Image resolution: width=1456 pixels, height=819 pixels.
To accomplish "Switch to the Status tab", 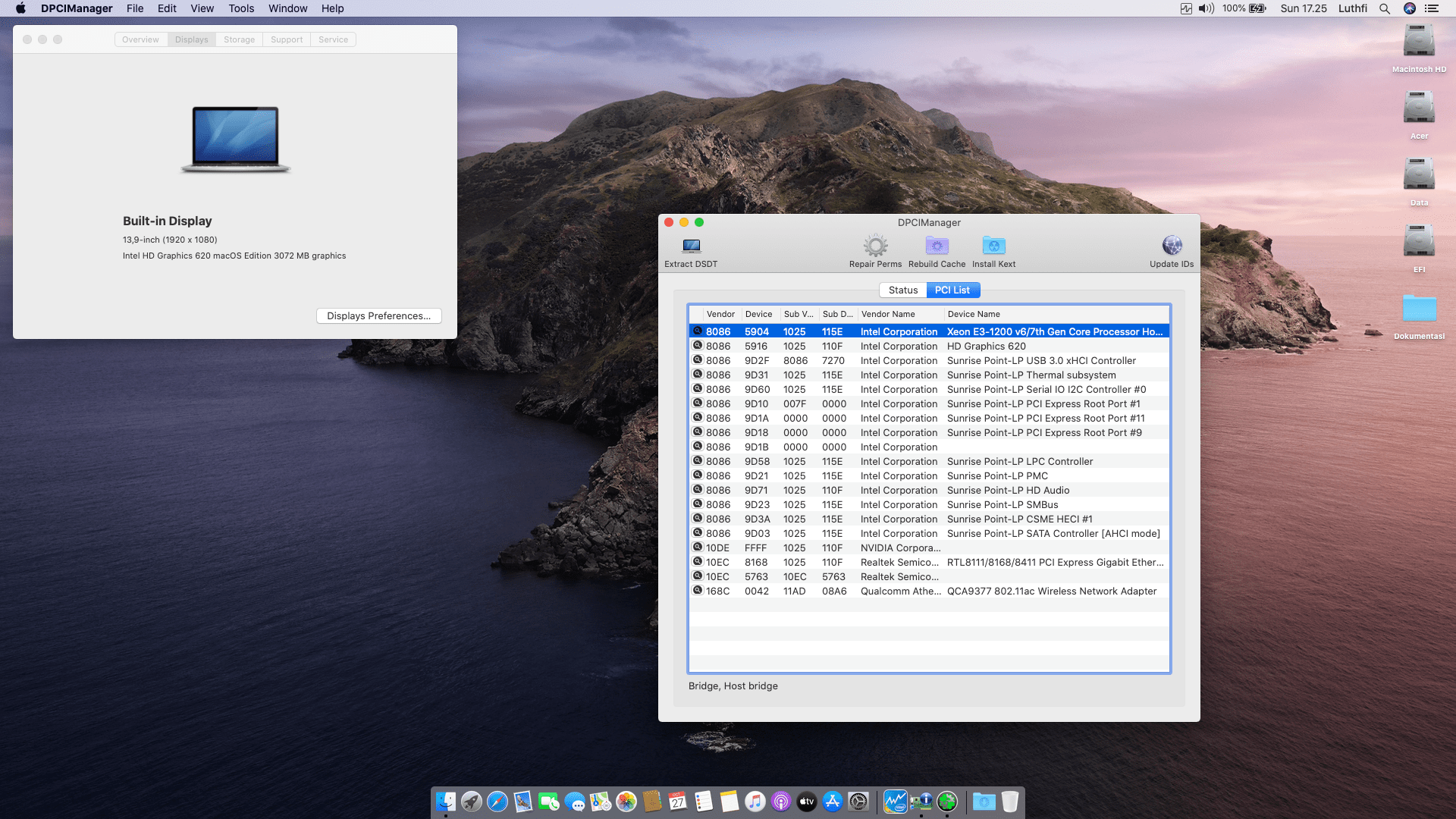I will [902, 290].
